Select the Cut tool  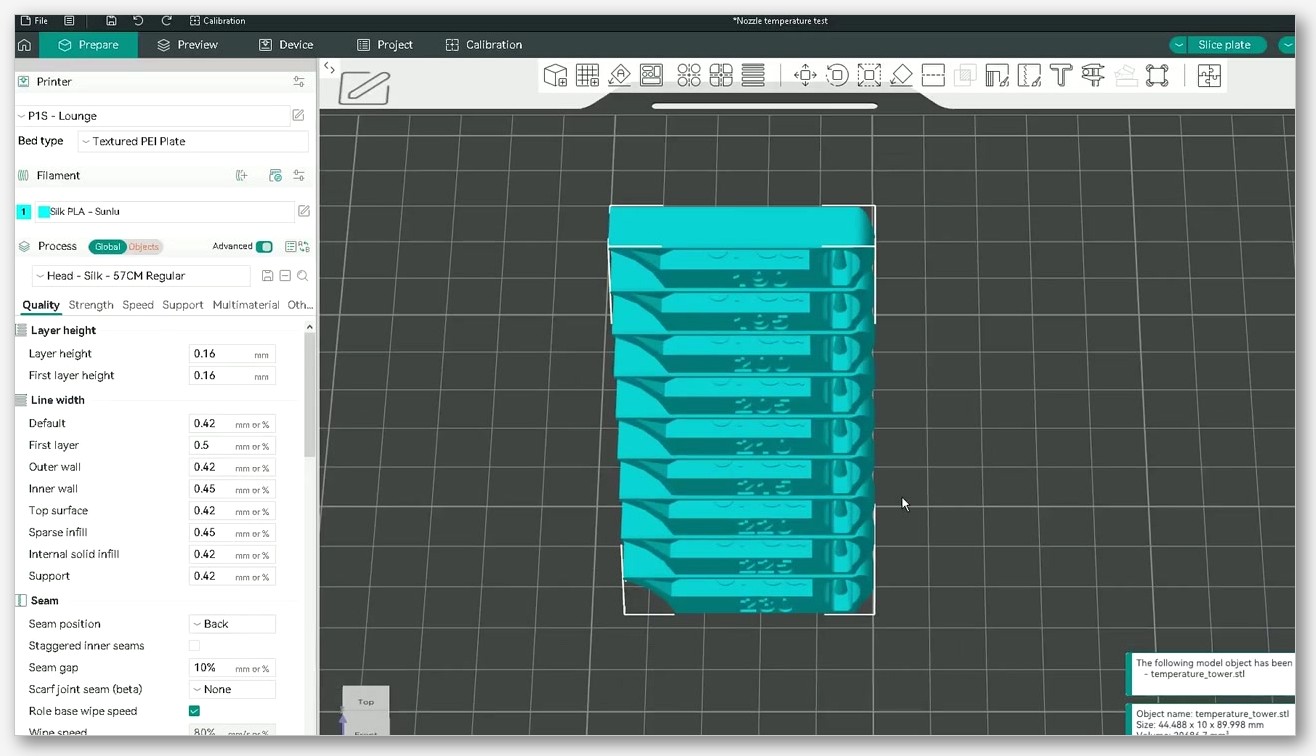pyautogui.click(x=933, y=75)
